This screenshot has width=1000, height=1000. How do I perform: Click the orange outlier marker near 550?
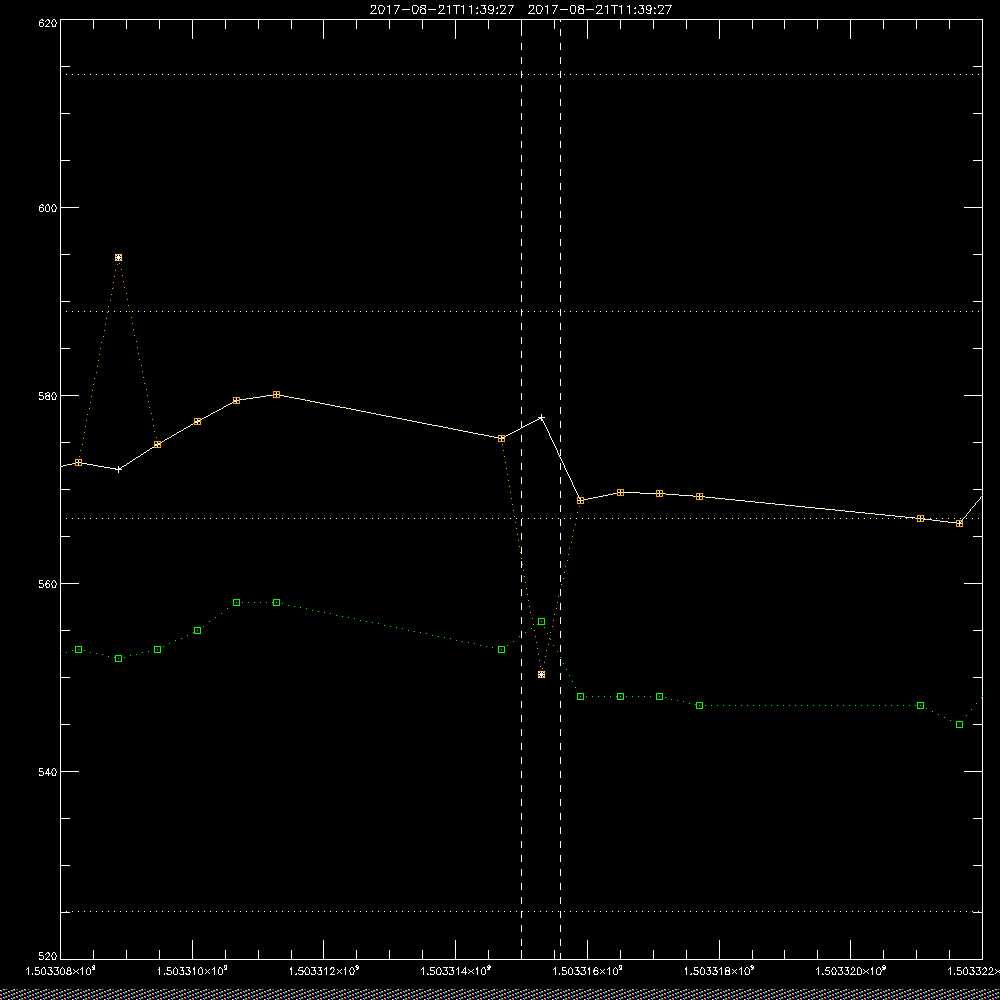point(541,674)
